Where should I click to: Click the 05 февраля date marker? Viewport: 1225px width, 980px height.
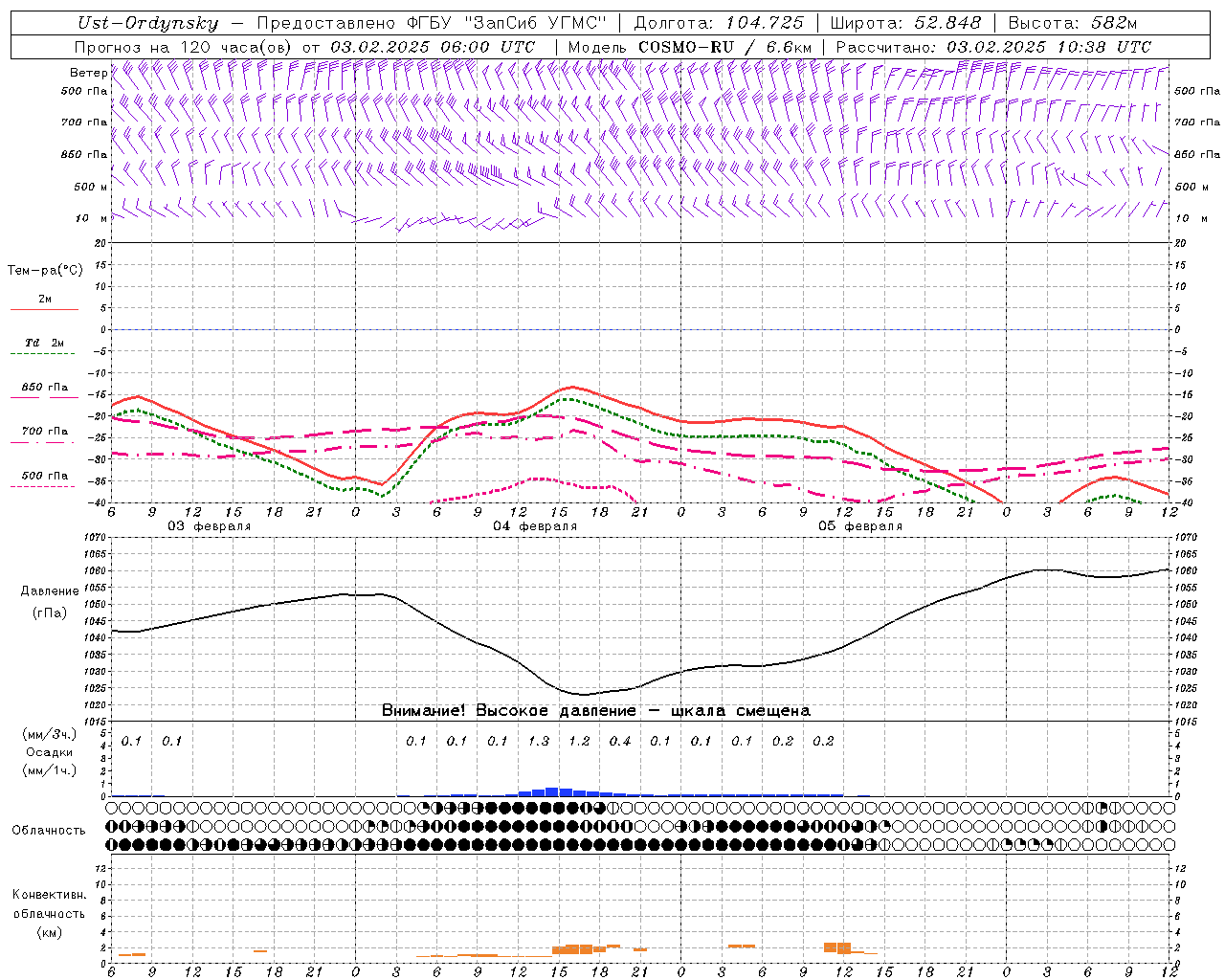tap(860, 526)
